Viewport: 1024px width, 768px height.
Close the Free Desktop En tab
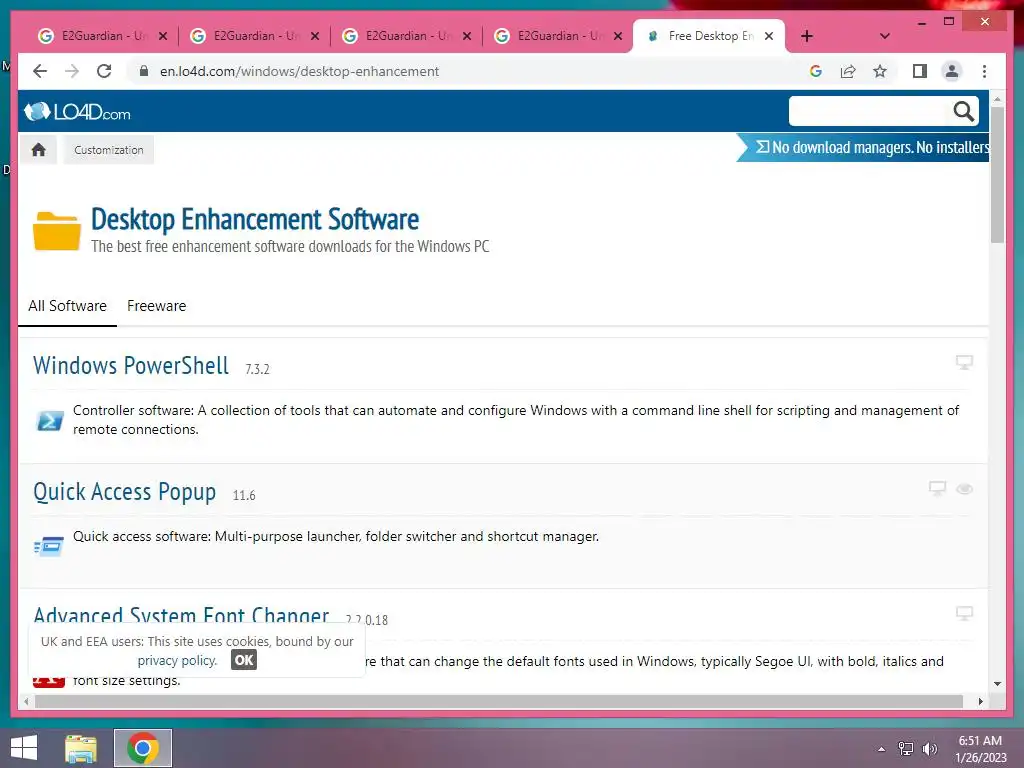coord(769,36)
